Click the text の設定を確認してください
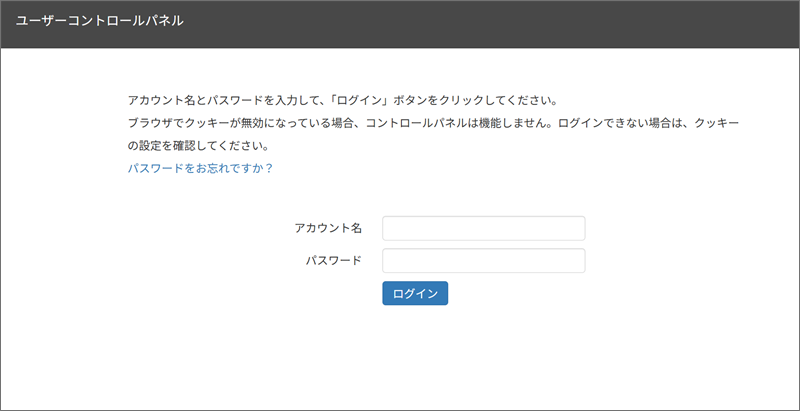Image resolution: width=800 pixels, height=411 pixels. tap(198, 146)
